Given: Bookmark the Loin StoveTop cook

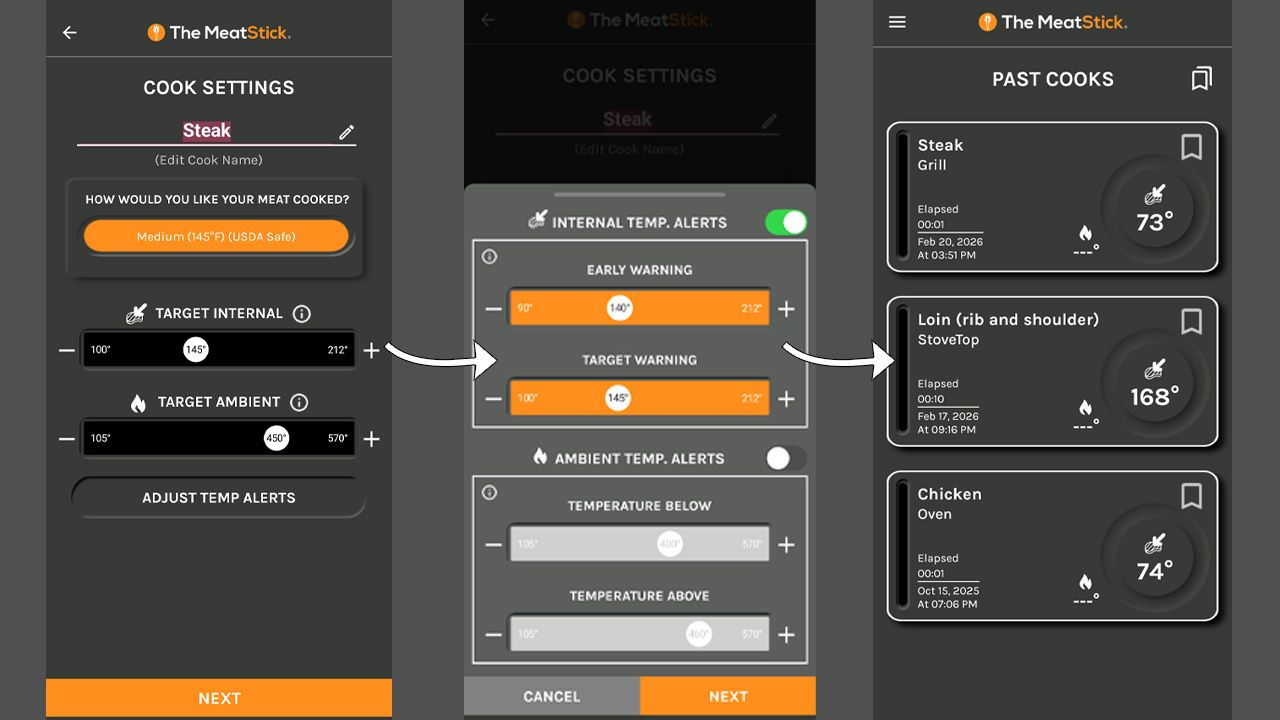Looking at the screenshot, I should pyautogui.click(x=1191, y=321).
